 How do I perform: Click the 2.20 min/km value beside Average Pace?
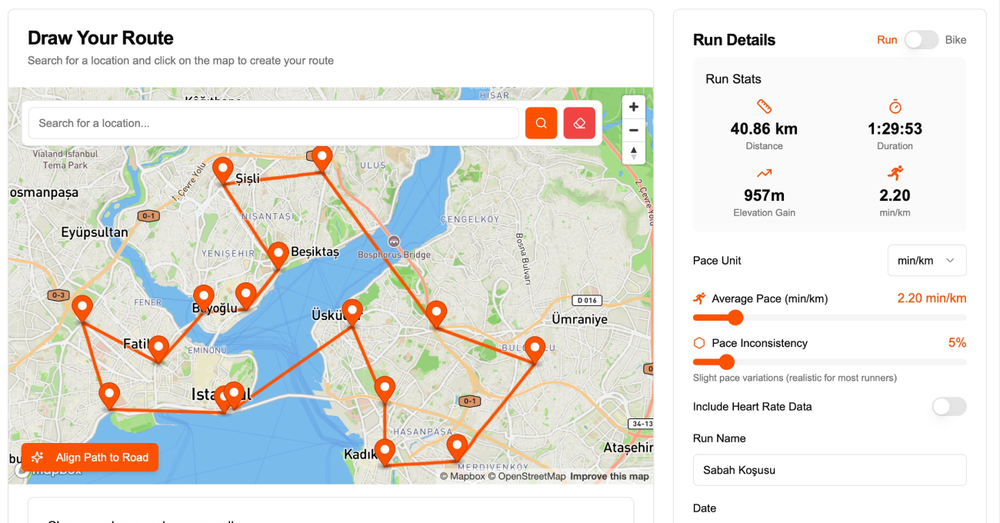pyautogui.click(x=932, y=298)
